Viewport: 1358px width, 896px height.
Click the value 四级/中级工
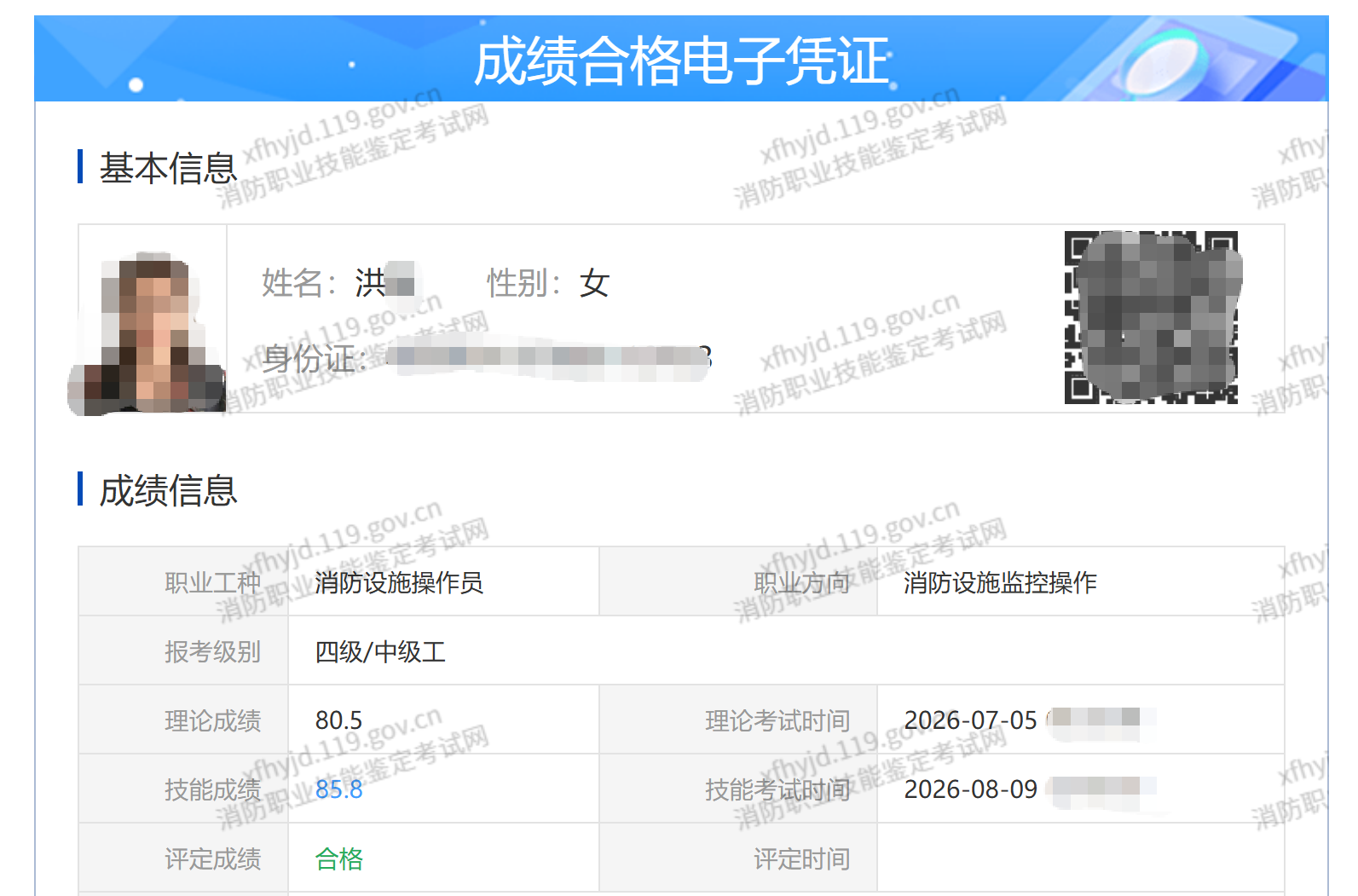coord(380,651)
